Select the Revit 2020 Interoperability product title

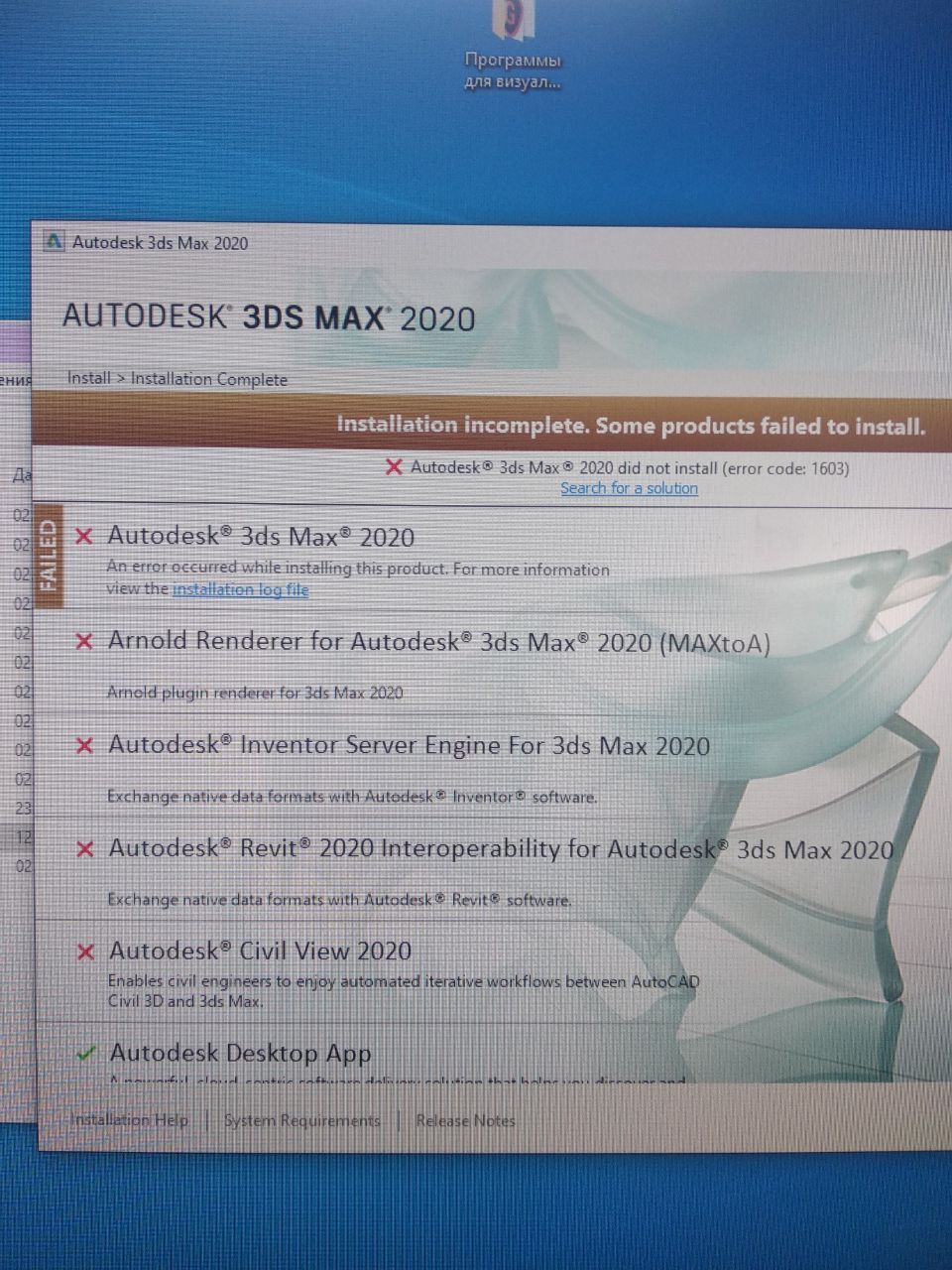[x=502, y=849]
